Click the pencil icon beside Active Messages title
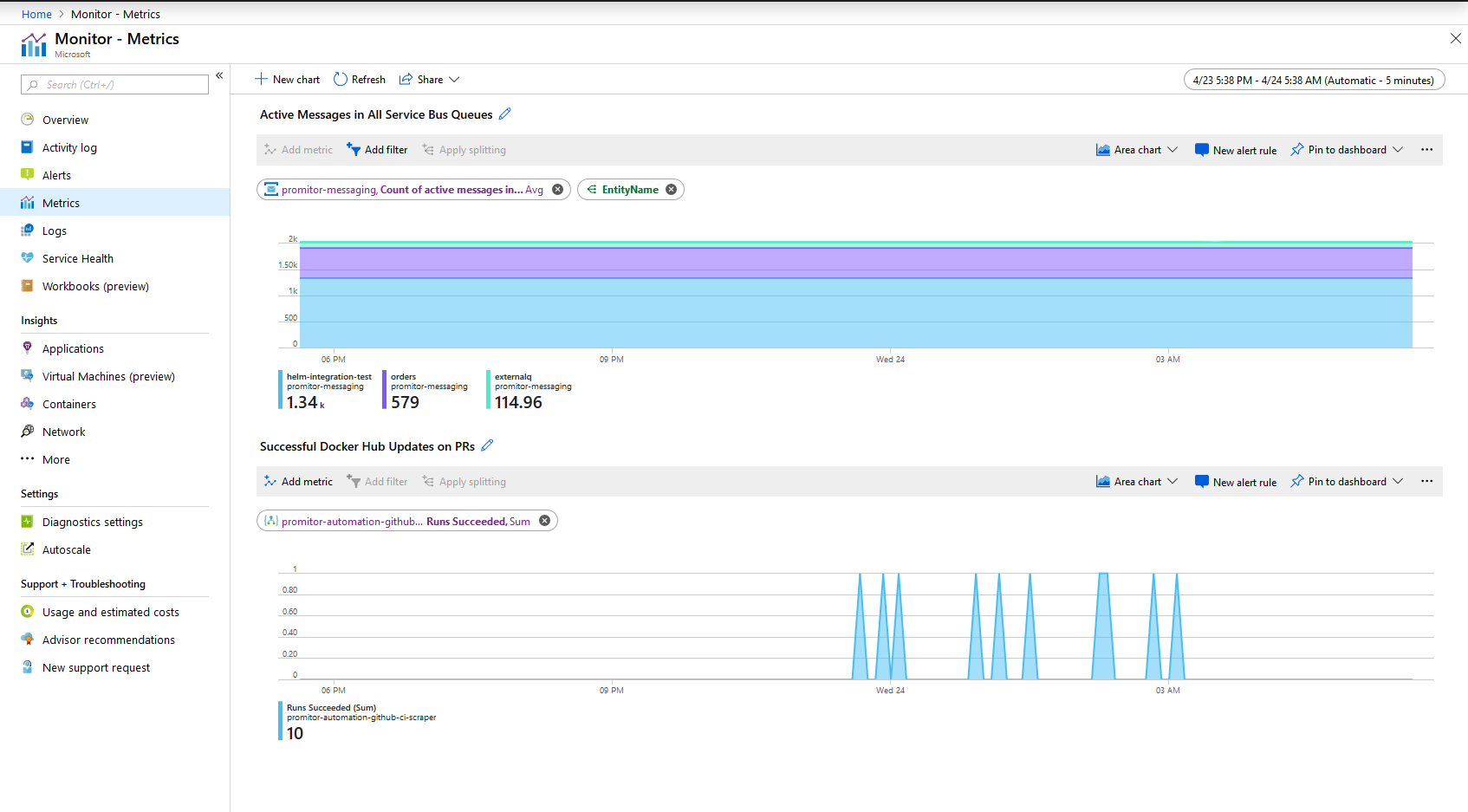The height and width of the screenshot is (812, 1468). (x=504, y=114)
